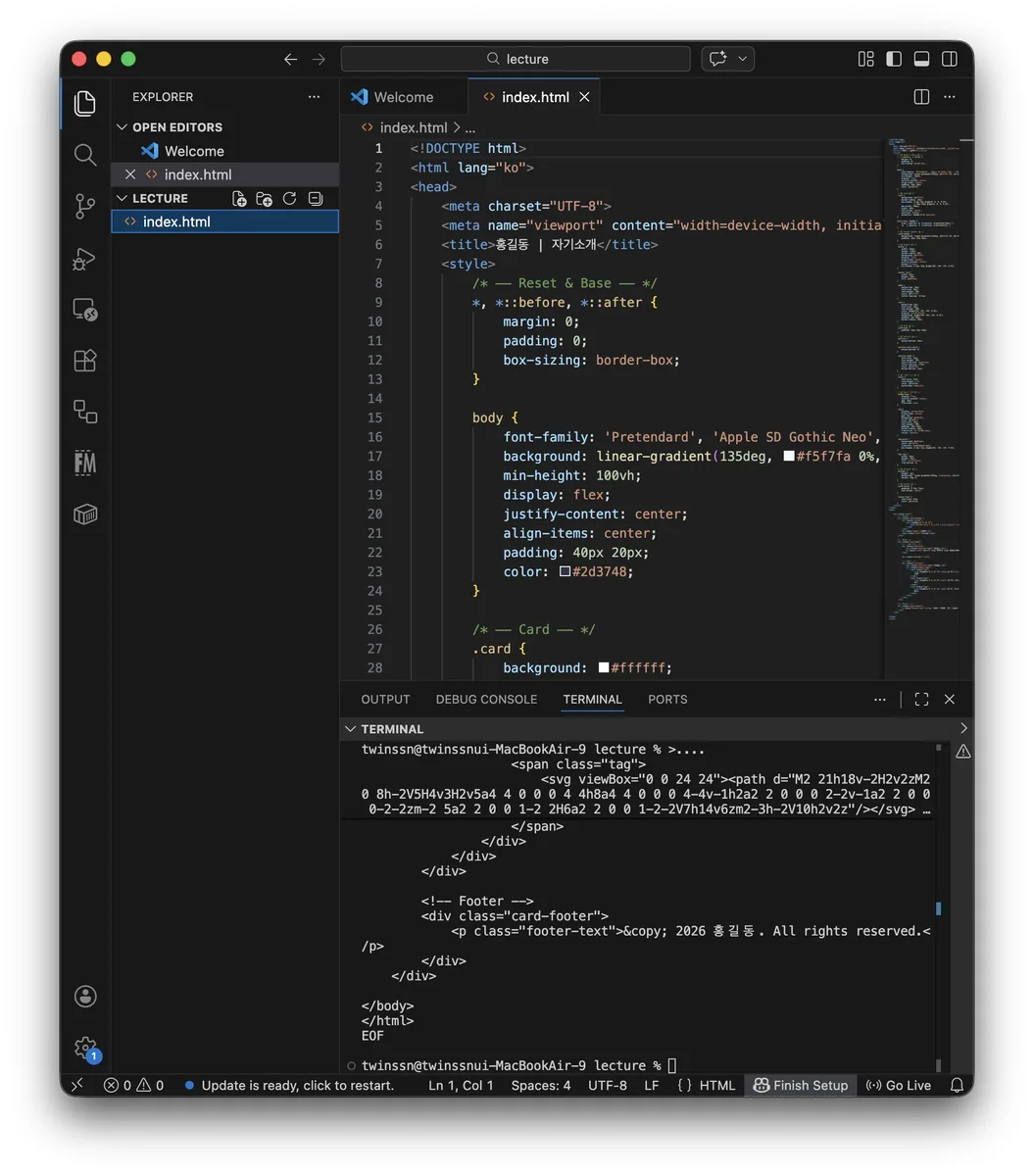This screenshot has width=1034, height=1176.
Task: Open the Manage gear menu
Action: [85, 1048]
